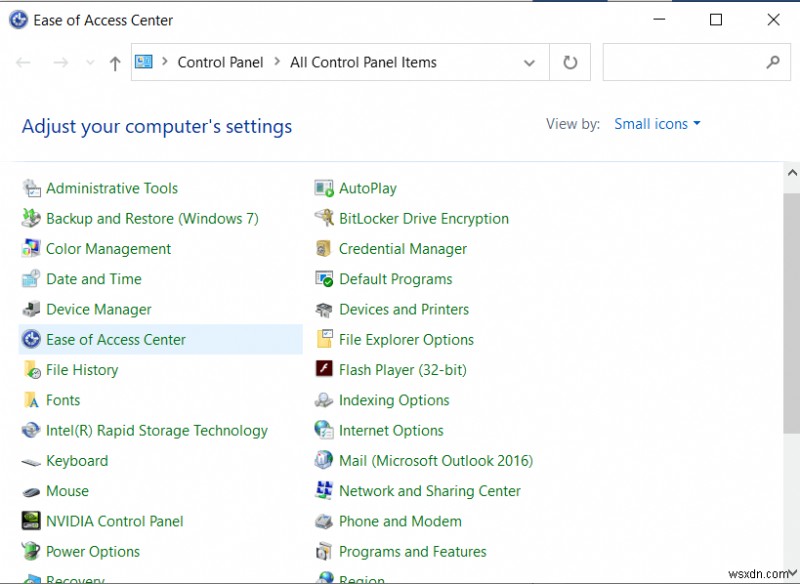Navigate up one folder level
Viewport: 800px width, 584px height.
point(114,62)
